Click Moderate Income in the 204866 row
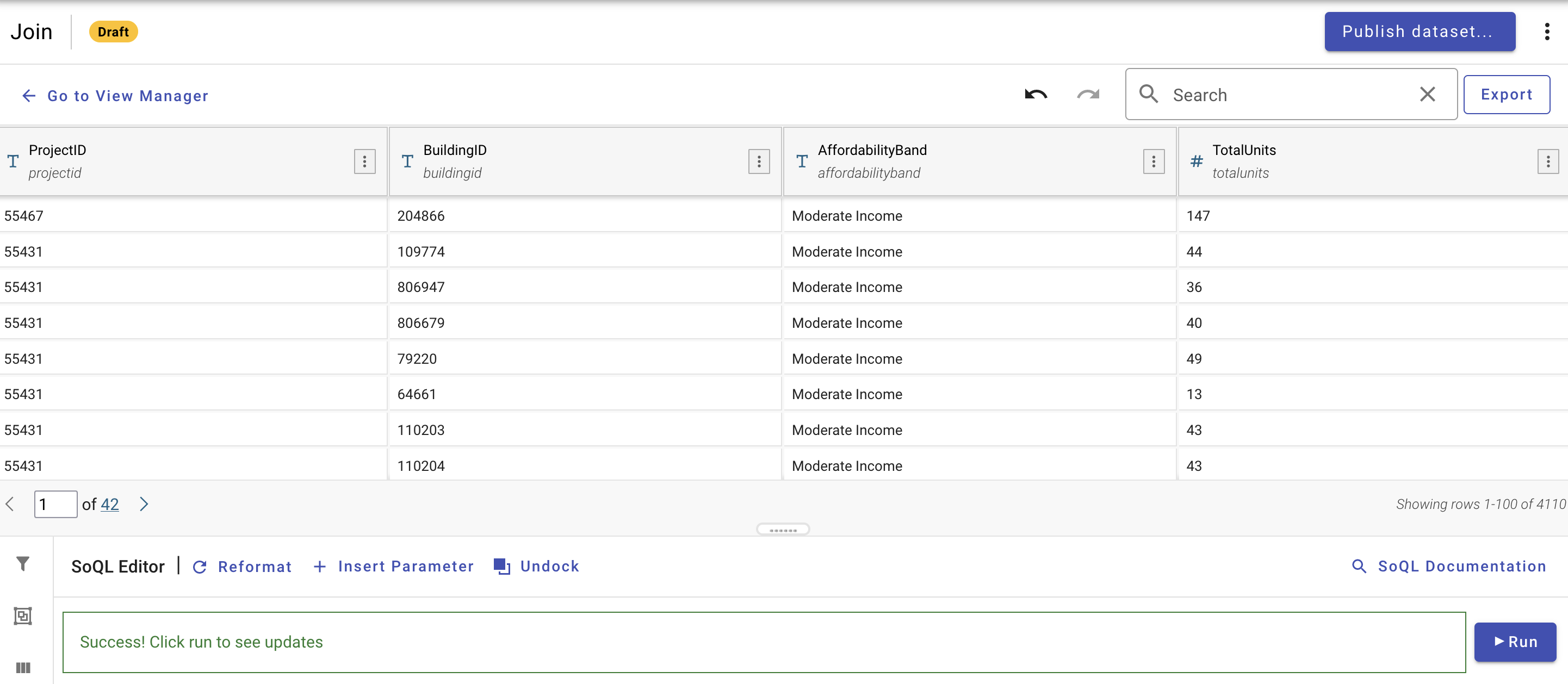 click(847, 216)
